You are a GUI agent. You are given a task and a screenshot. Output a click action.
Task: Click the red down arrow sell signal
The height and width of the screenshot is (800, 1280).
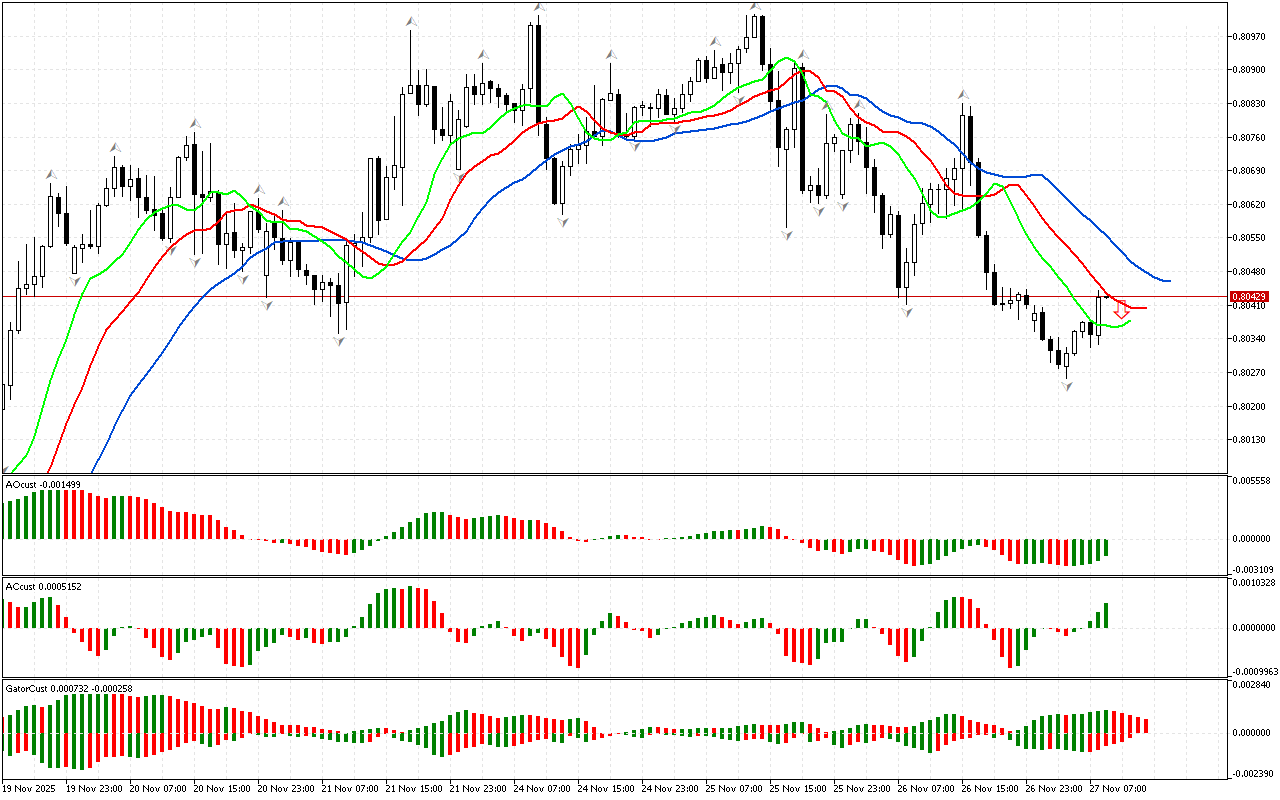(1122, 310)
